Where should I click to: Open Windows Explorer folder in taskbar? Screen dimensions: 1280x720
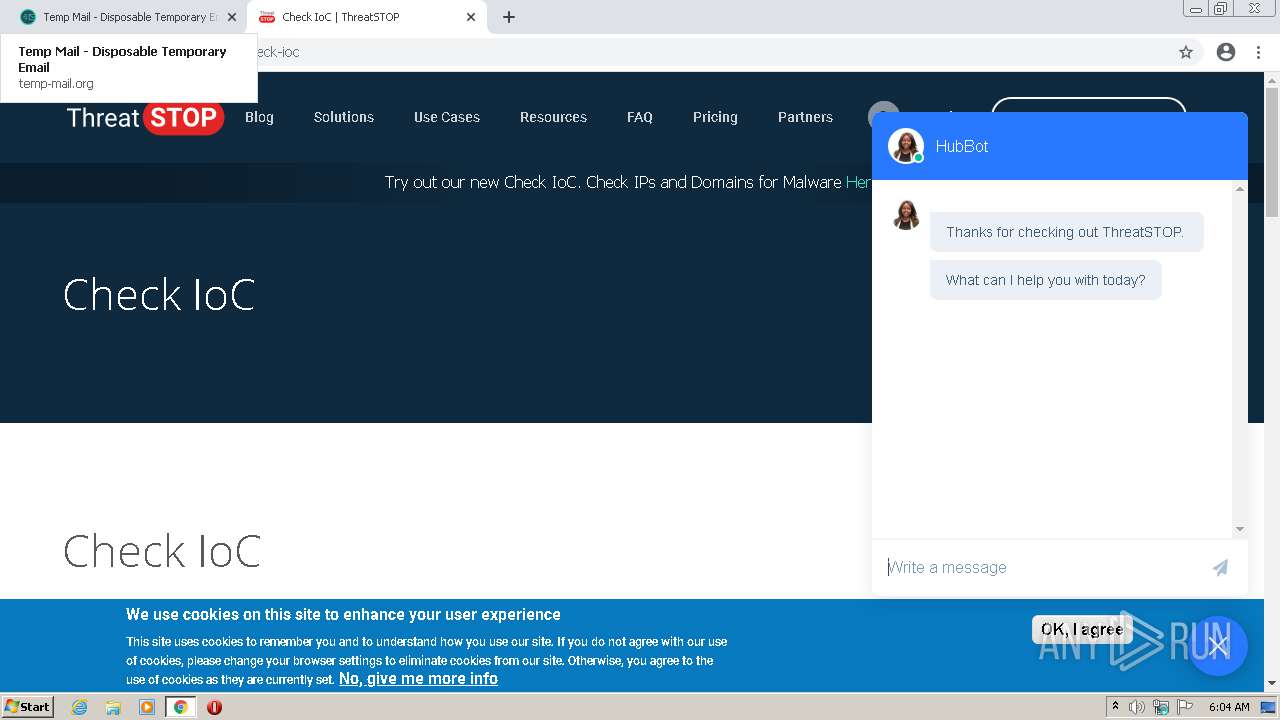coord(113,707)
